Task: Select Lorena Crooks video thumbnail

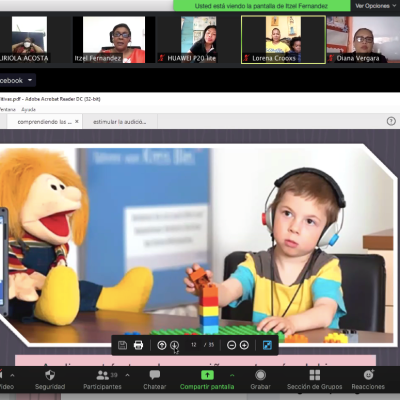Action: (x=283, y=39)
